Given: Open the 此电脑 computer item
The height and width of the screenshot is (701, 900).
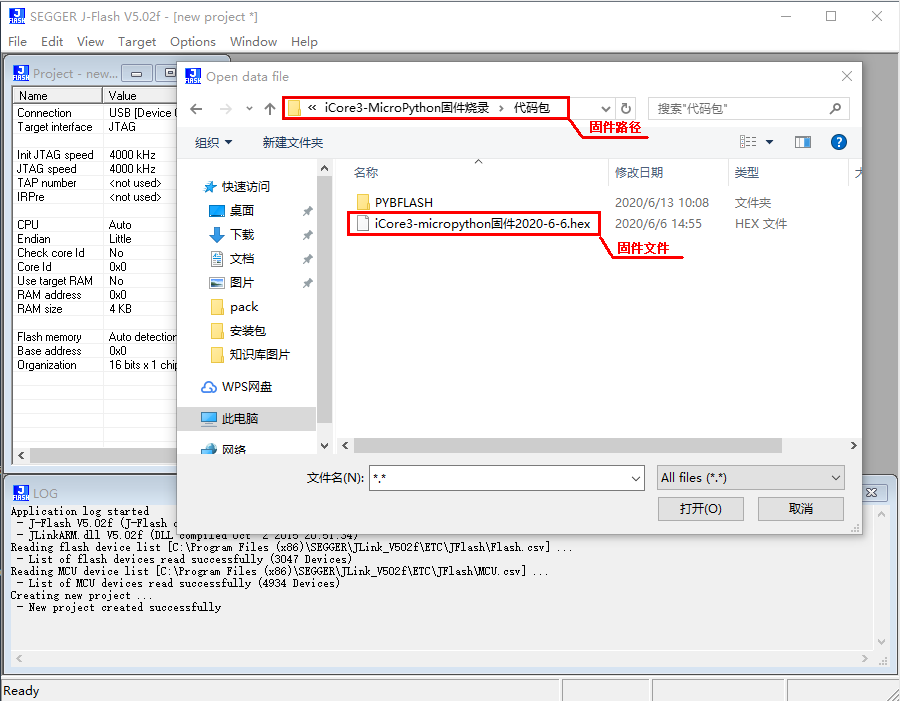Looking at the screenshot, I should pos(240,419).
